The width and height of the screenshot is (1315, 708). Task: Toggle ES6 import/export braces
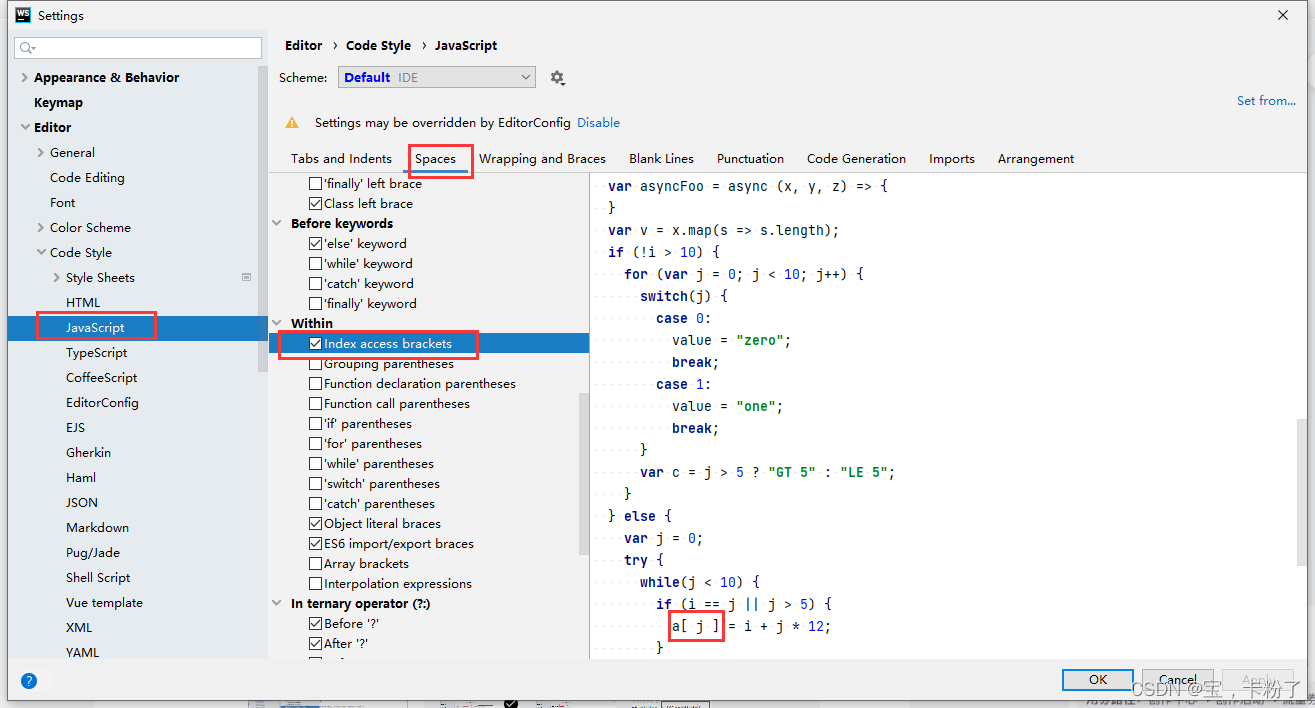point(316,544)
